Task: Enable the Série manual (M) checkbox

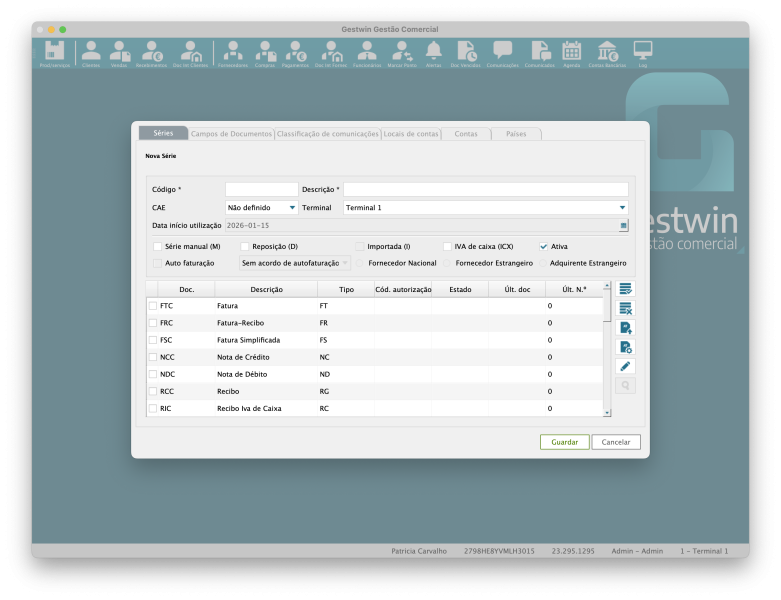Action: tap(157, 246)
